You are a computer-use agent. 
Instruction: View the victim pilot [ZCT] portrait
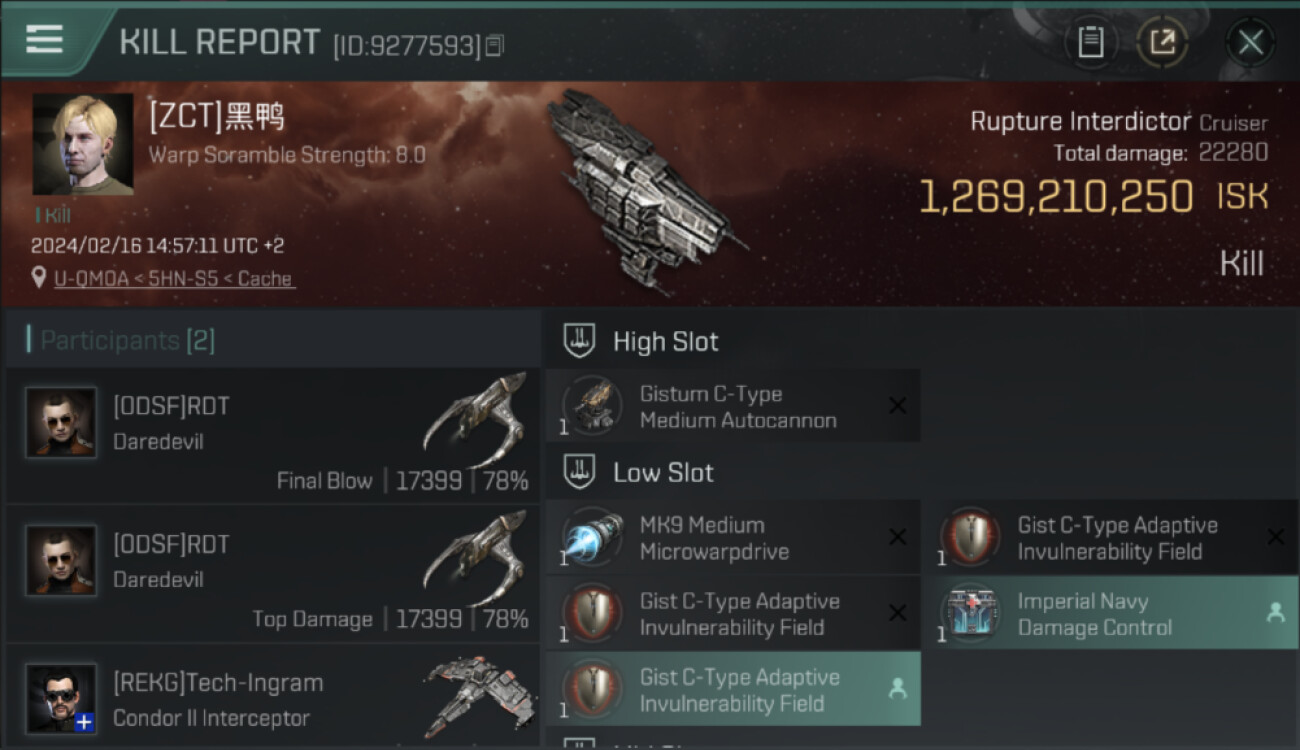[x=83, y=144]
